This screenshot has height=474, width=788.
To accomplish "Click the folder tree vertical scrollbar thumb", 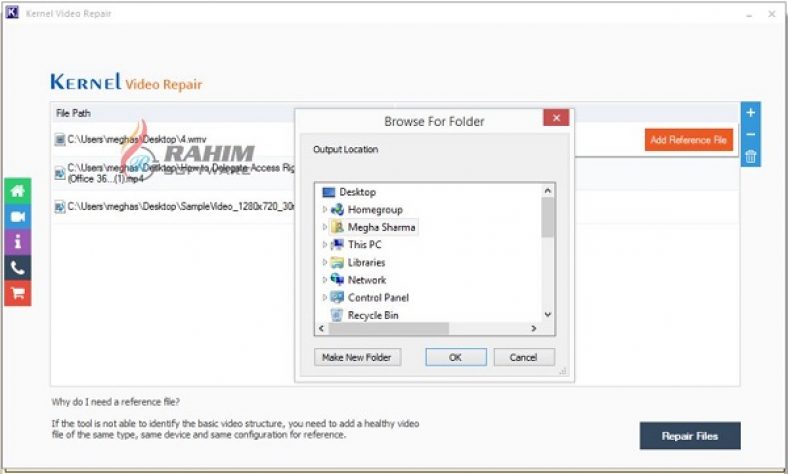I will (547, 217).
